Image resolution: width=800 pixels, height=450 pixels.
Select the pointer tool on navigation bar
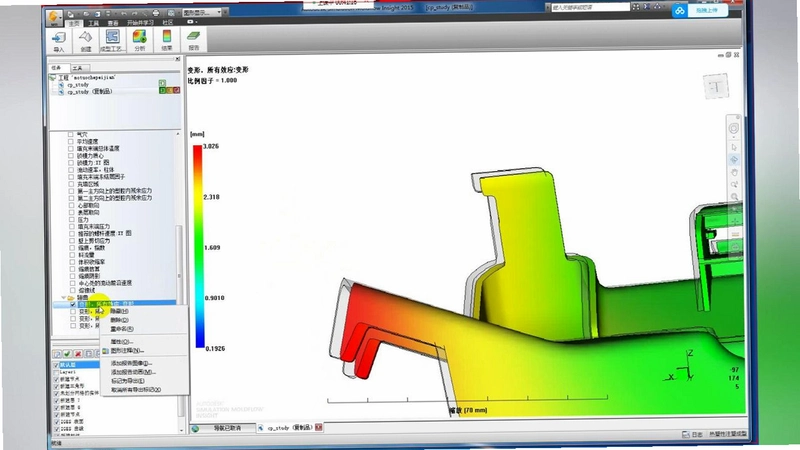pyautogui.click(x=734, y=147)
